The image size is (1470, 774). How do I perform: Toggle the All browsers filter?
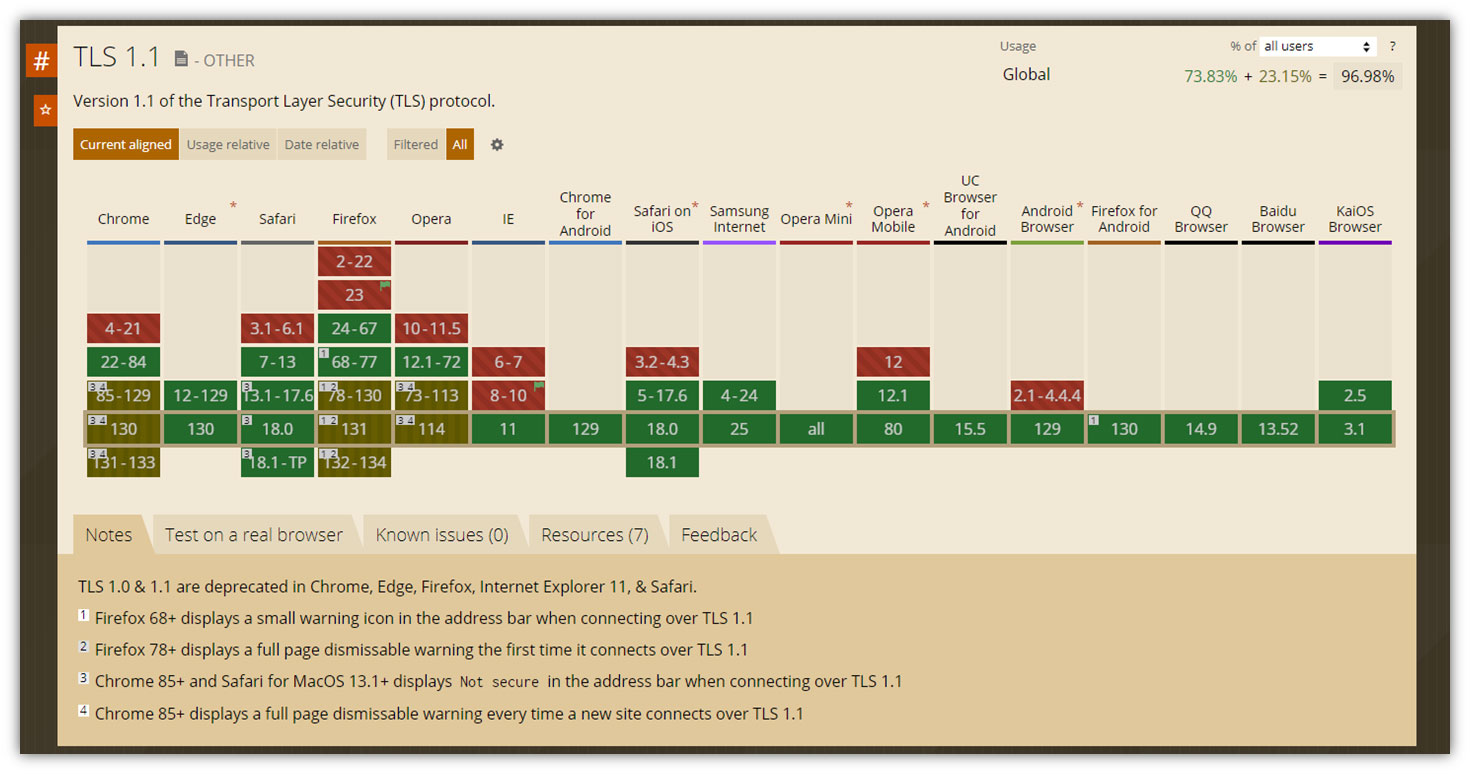tap(460, 144)
